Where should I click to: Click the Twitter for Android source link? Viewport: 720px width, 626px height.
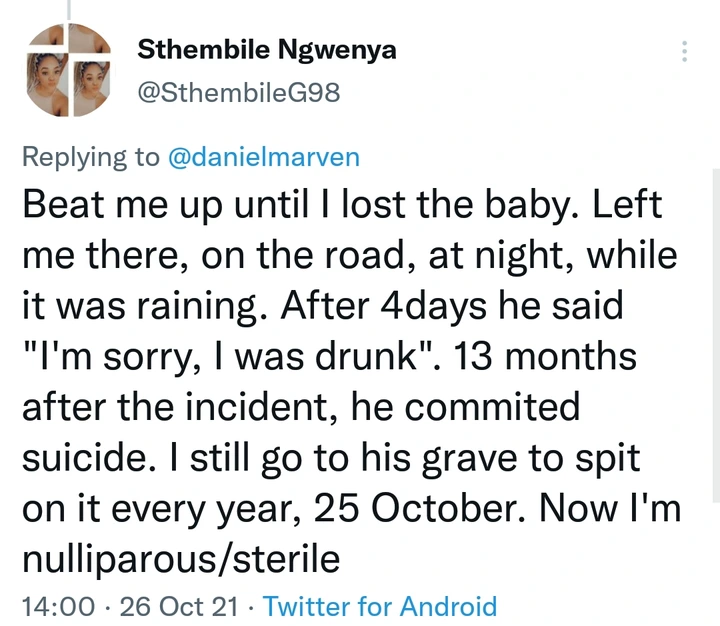pos(380,606)
